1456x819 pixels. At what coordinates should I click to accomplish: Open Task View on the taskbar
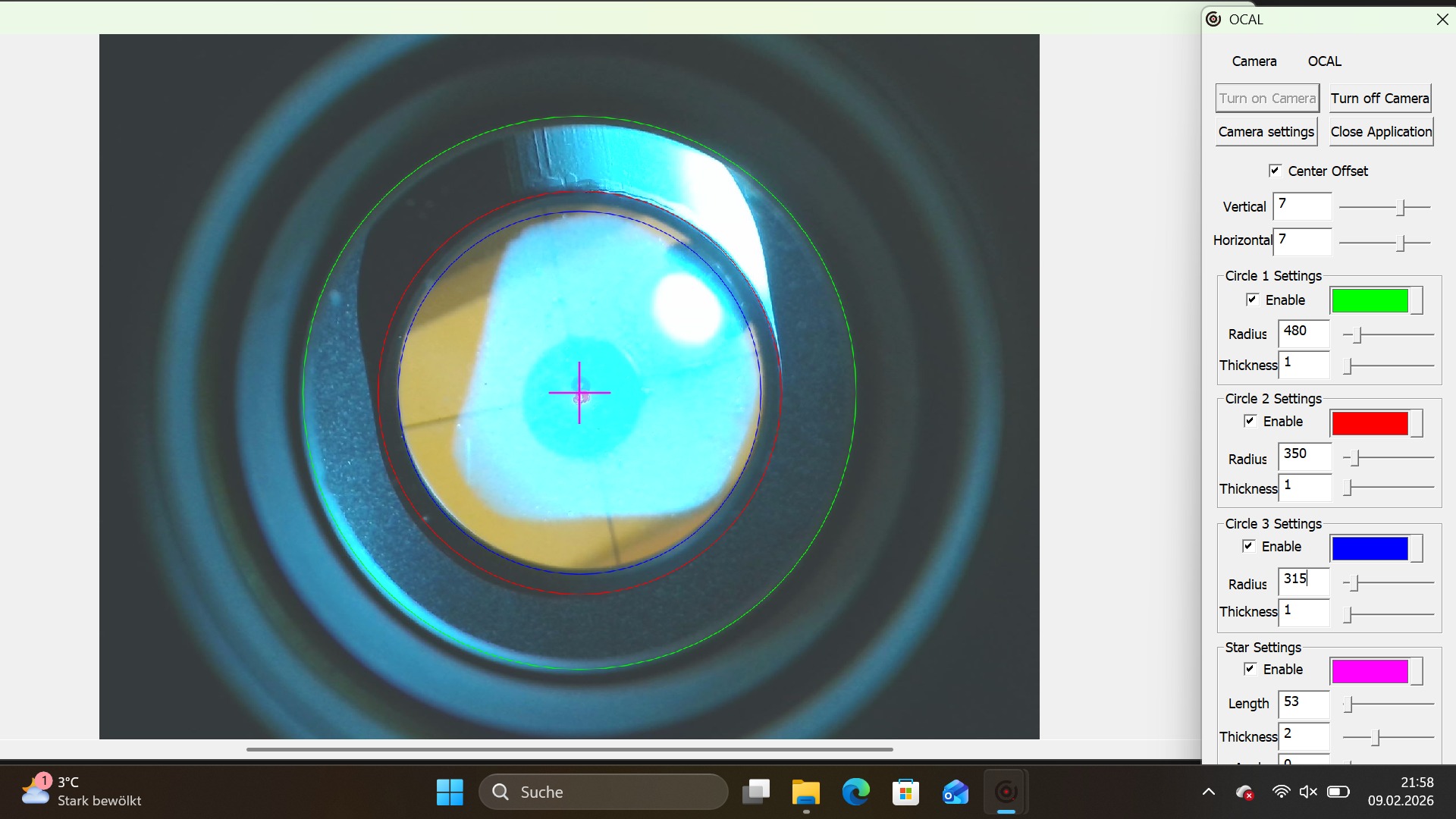[x=755, y=792]
